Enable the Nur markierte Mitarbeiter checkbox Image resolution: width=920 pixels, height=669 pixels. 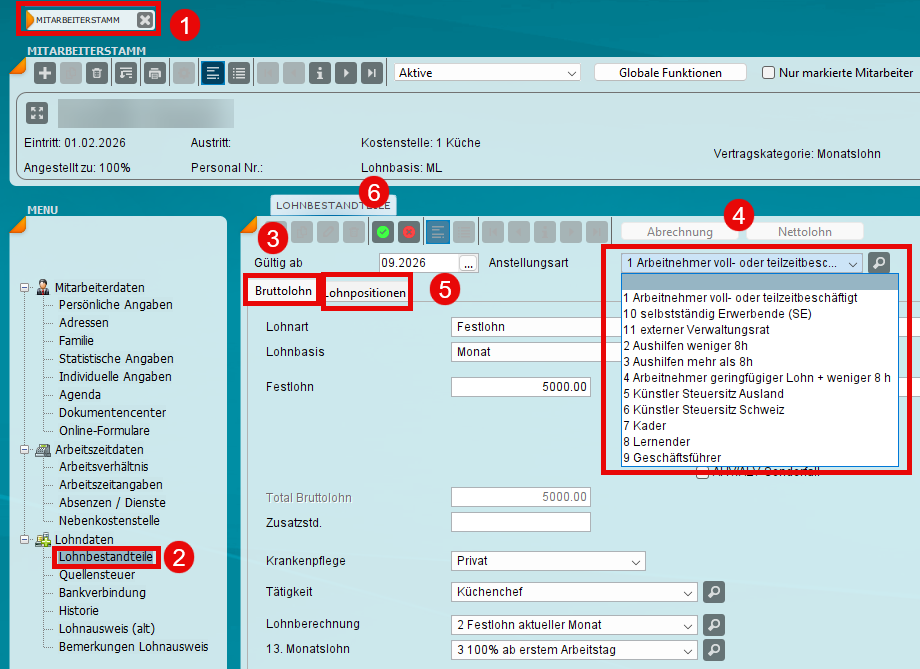pos(768,73)
